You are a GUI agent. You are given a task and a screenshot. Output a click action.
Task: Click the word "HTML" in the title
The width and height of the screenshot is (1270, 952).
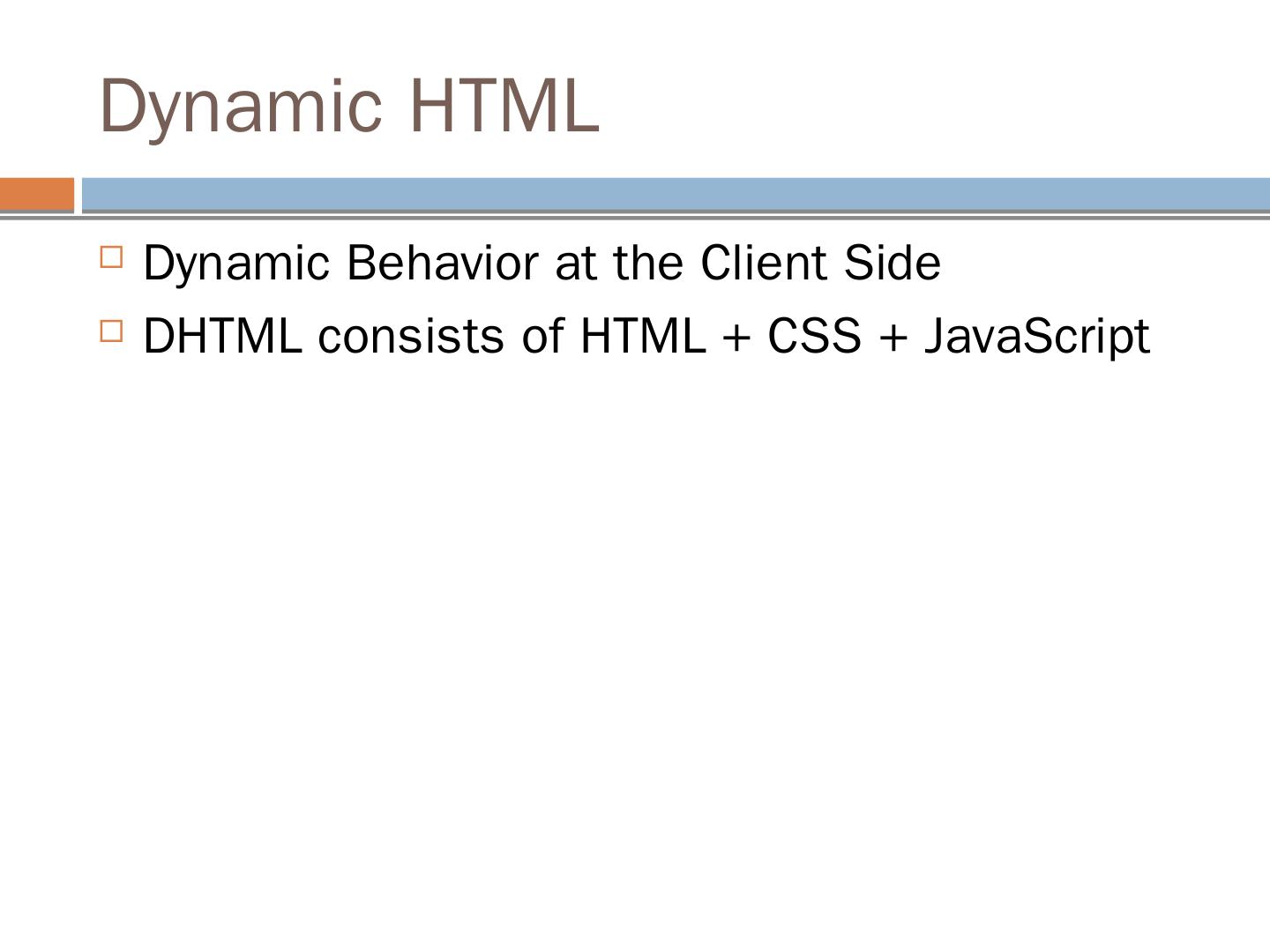point(504,106)
